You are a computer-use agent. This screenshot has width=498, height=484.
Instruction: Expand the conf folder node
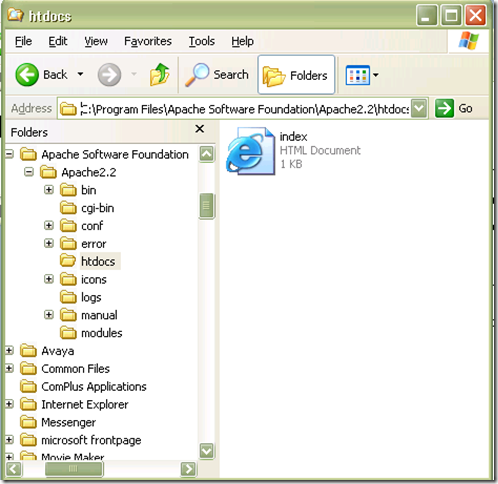[x=49, y=225]
